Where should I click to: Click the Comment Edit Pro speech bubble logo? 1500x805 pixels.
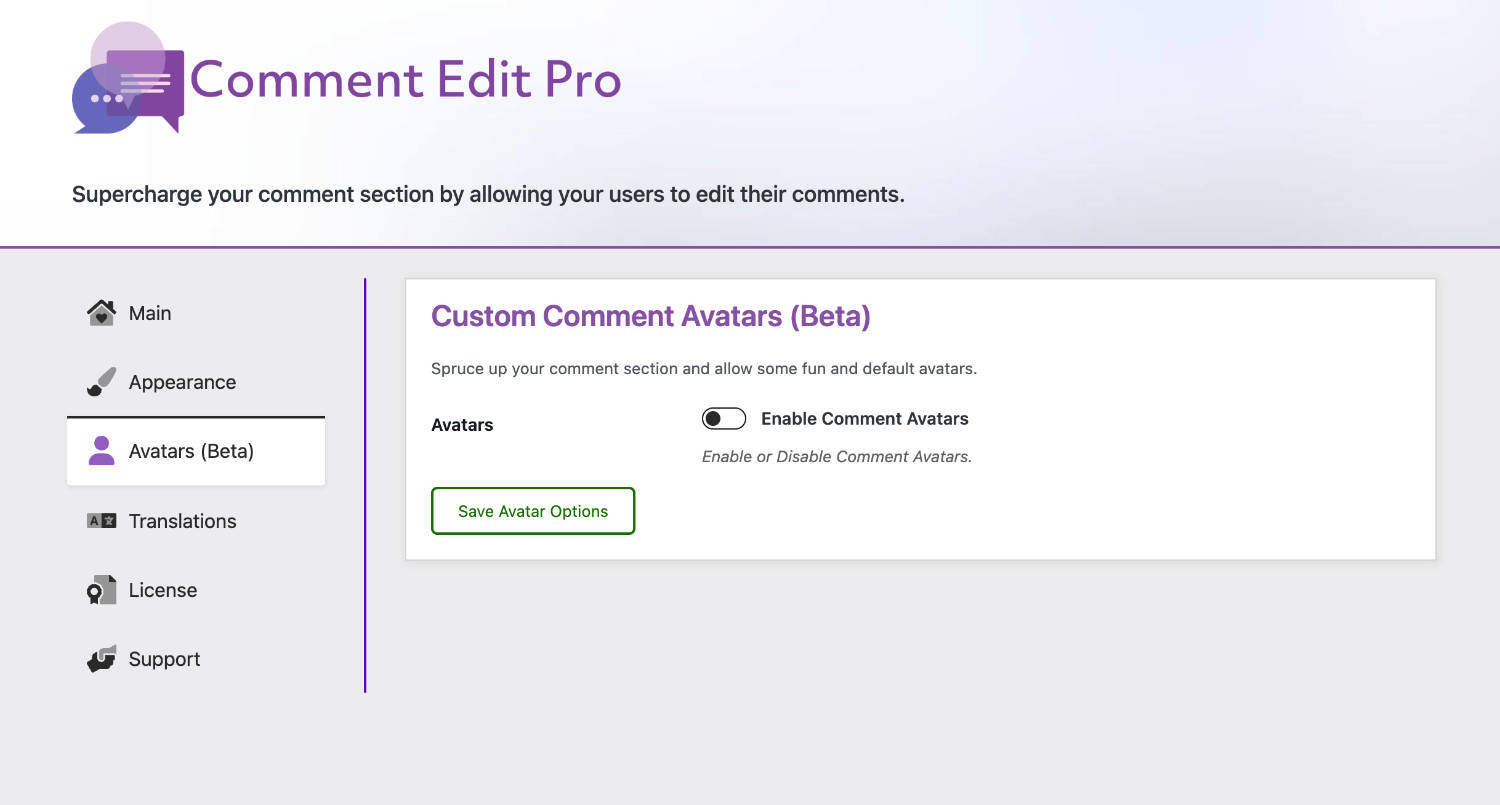pyautogui.click(x=128, y=78)
